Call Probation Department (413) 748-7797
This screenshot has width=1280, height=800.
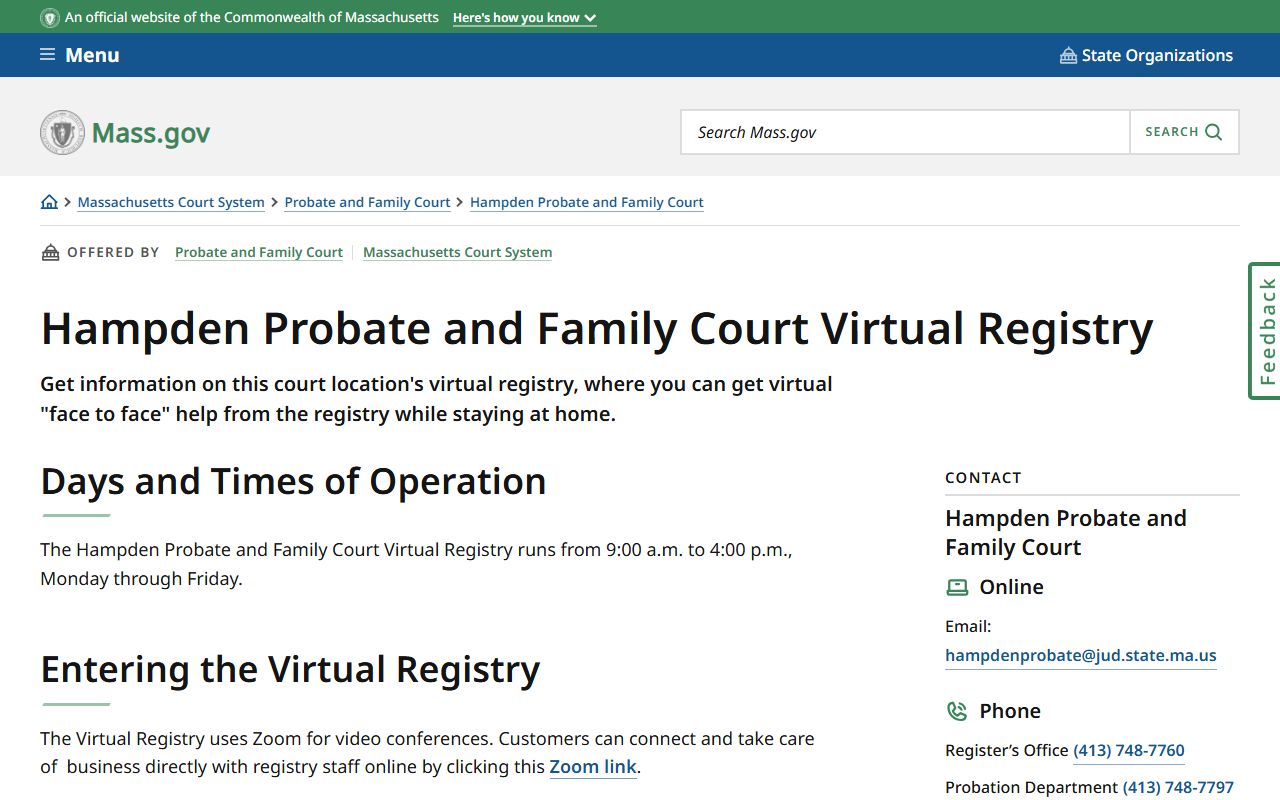coord(1178,788)
